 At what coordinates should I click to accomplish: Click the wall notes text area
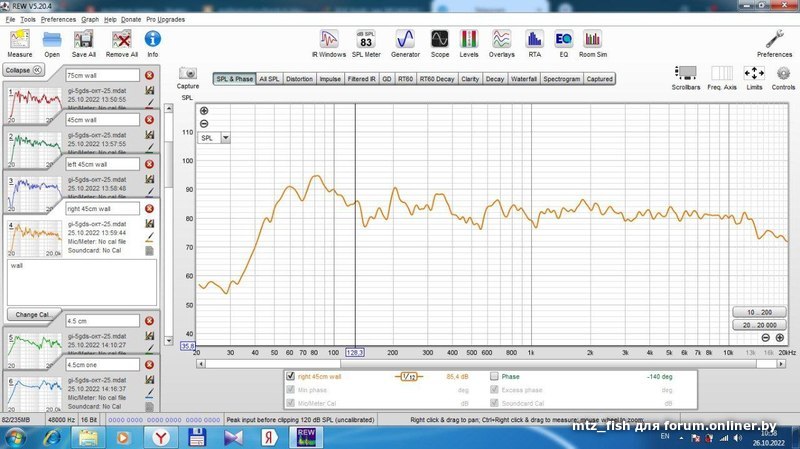coord(82,283)
